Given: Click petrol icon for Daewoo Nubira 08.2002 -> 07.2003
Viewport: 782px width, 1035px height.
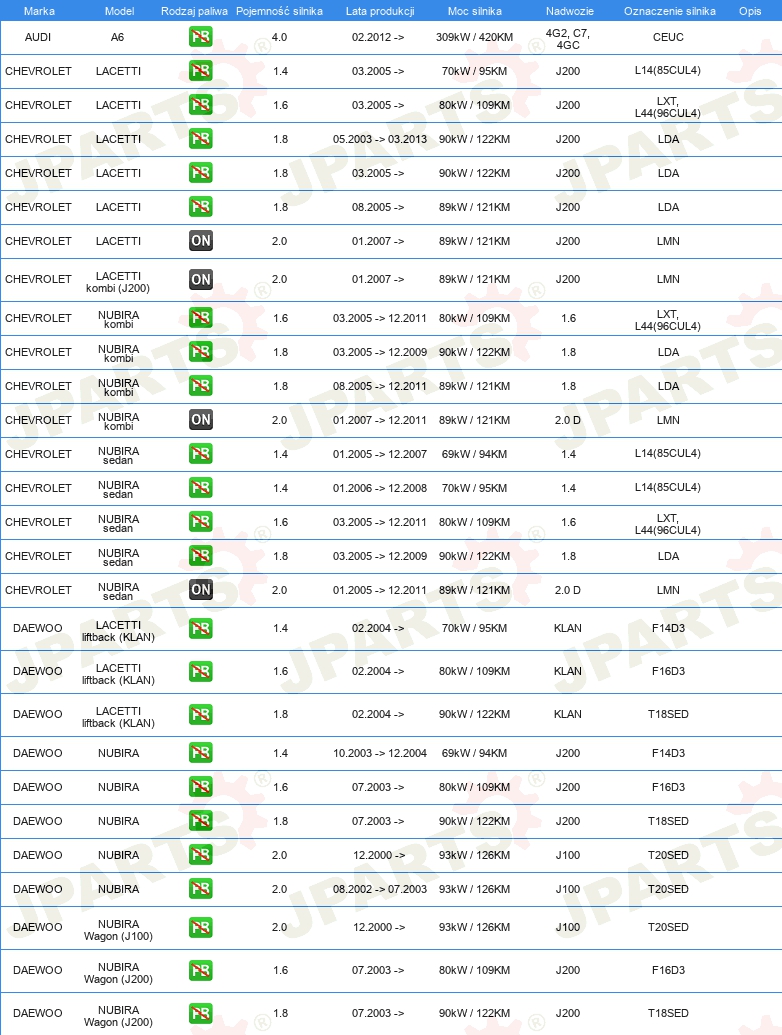Looking at the screenshot, I should [201, 888].
